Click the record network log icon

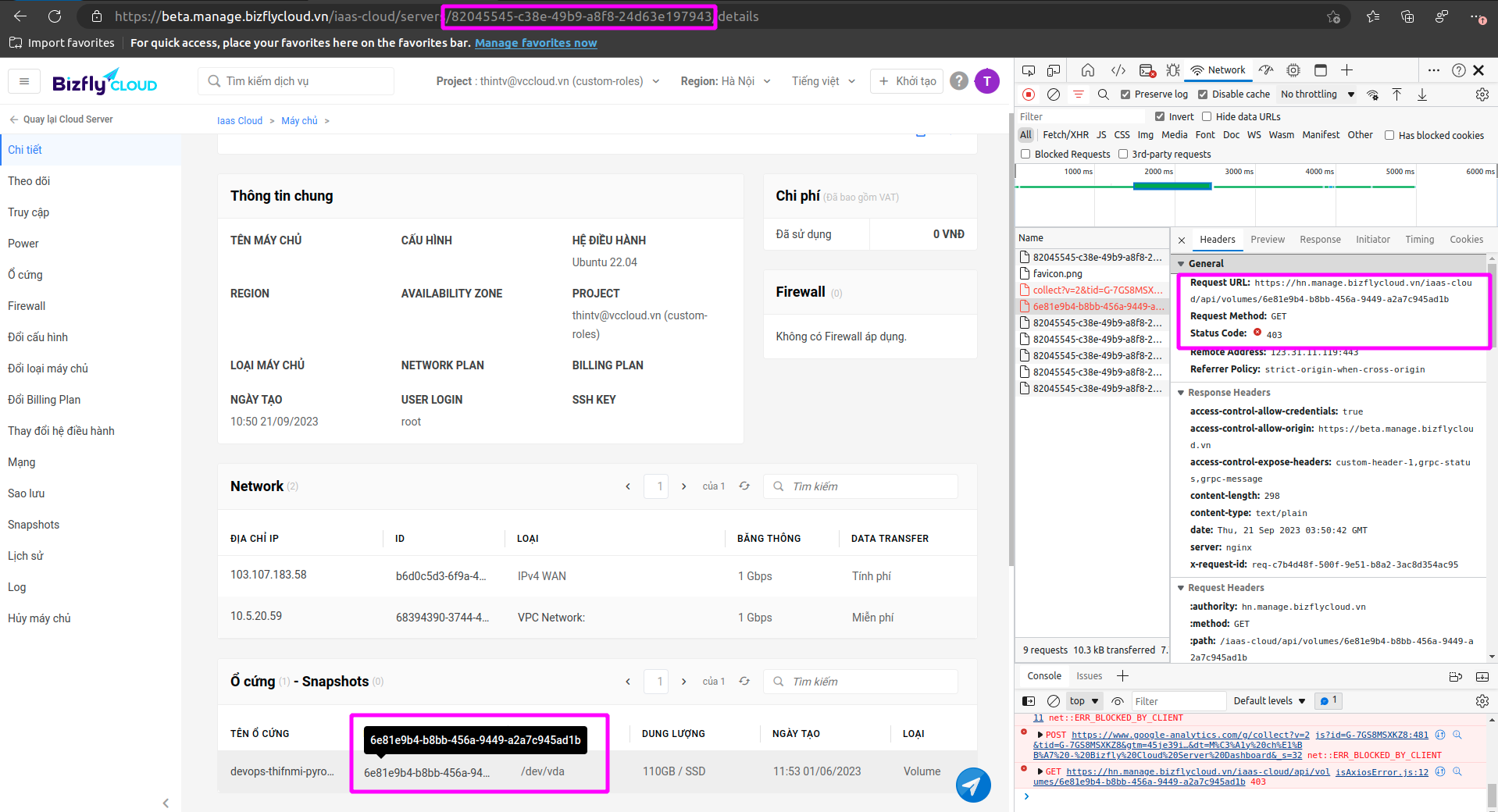click(x=1029, y=94)
